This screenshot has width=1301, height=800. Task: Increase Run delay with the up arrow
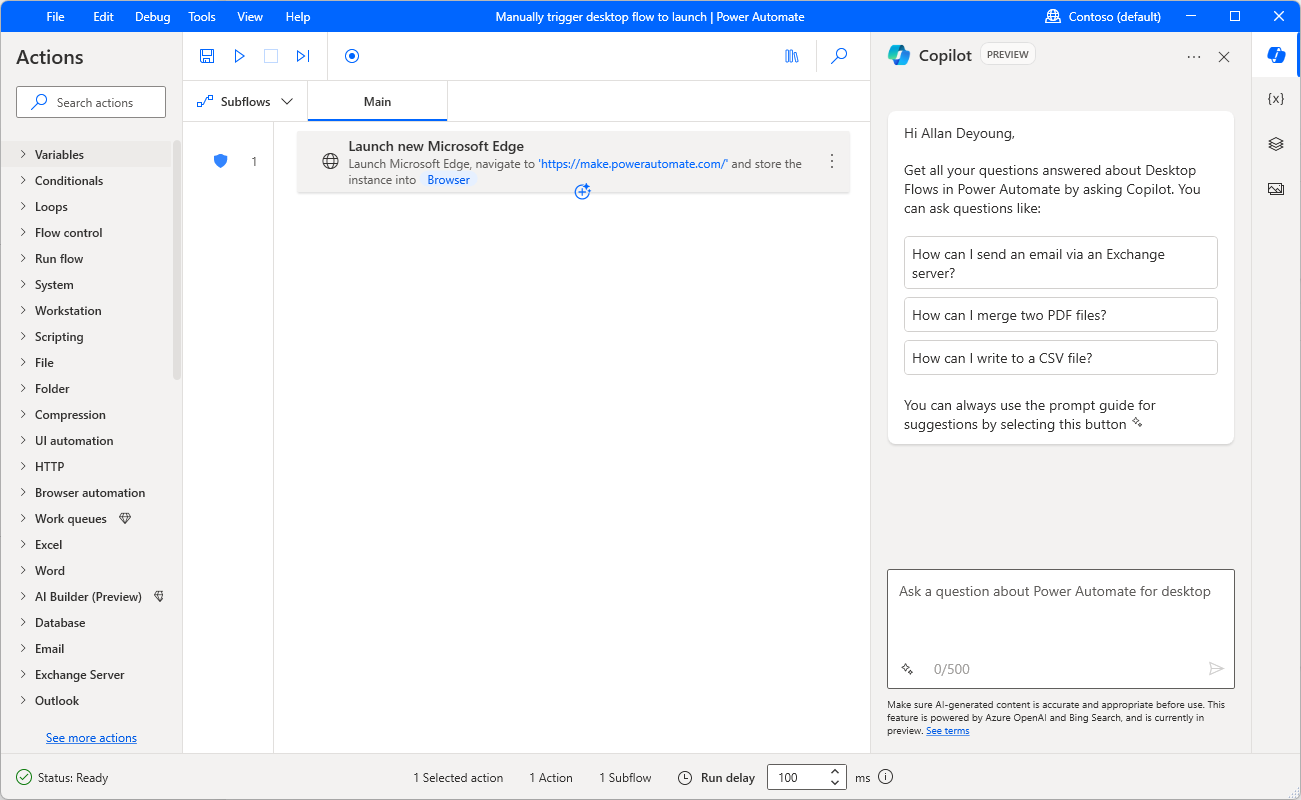[x=835, y=771]
